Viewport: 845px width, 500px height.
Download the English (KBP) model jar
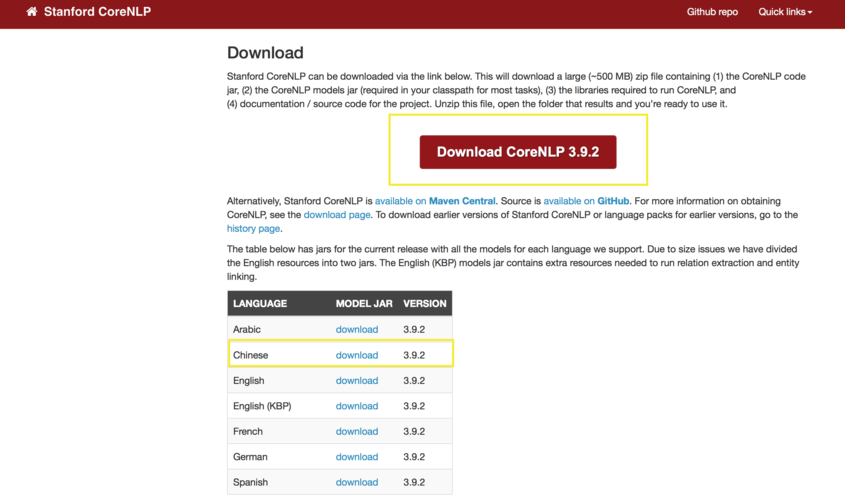357,406
